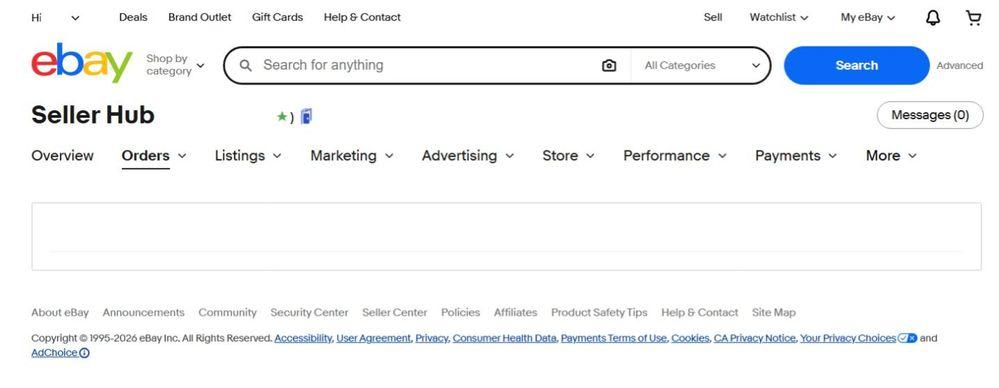Click the privacy choices toggle icon
The width and height of the screenshot is (999, 388).
click(x=907, y=338)
